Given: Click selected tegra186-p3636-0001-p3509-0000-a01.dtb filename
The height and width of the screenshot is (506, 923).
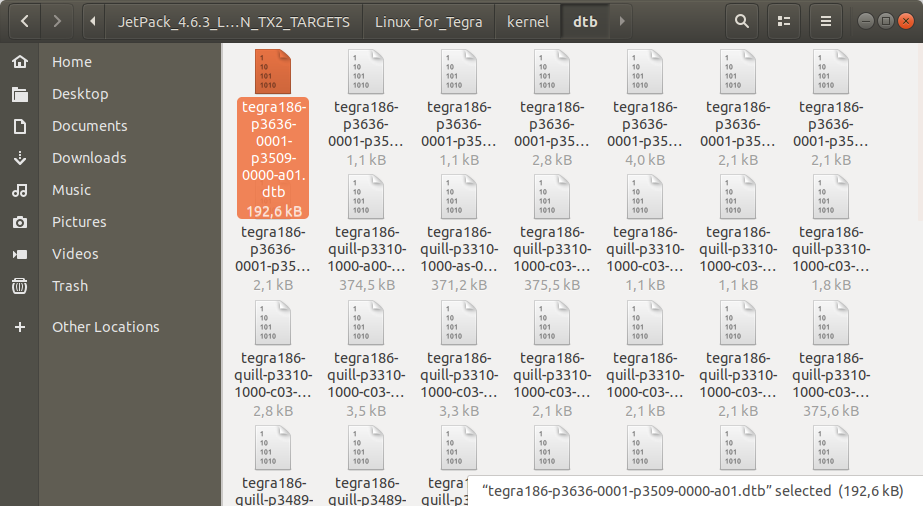Looking at the screenshot, I should (273, 149).
